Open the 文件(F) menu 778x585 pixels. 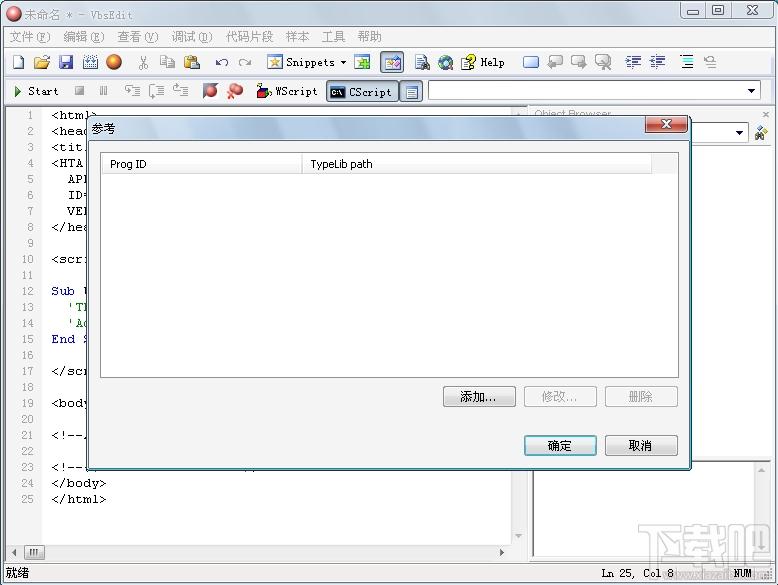30,37
